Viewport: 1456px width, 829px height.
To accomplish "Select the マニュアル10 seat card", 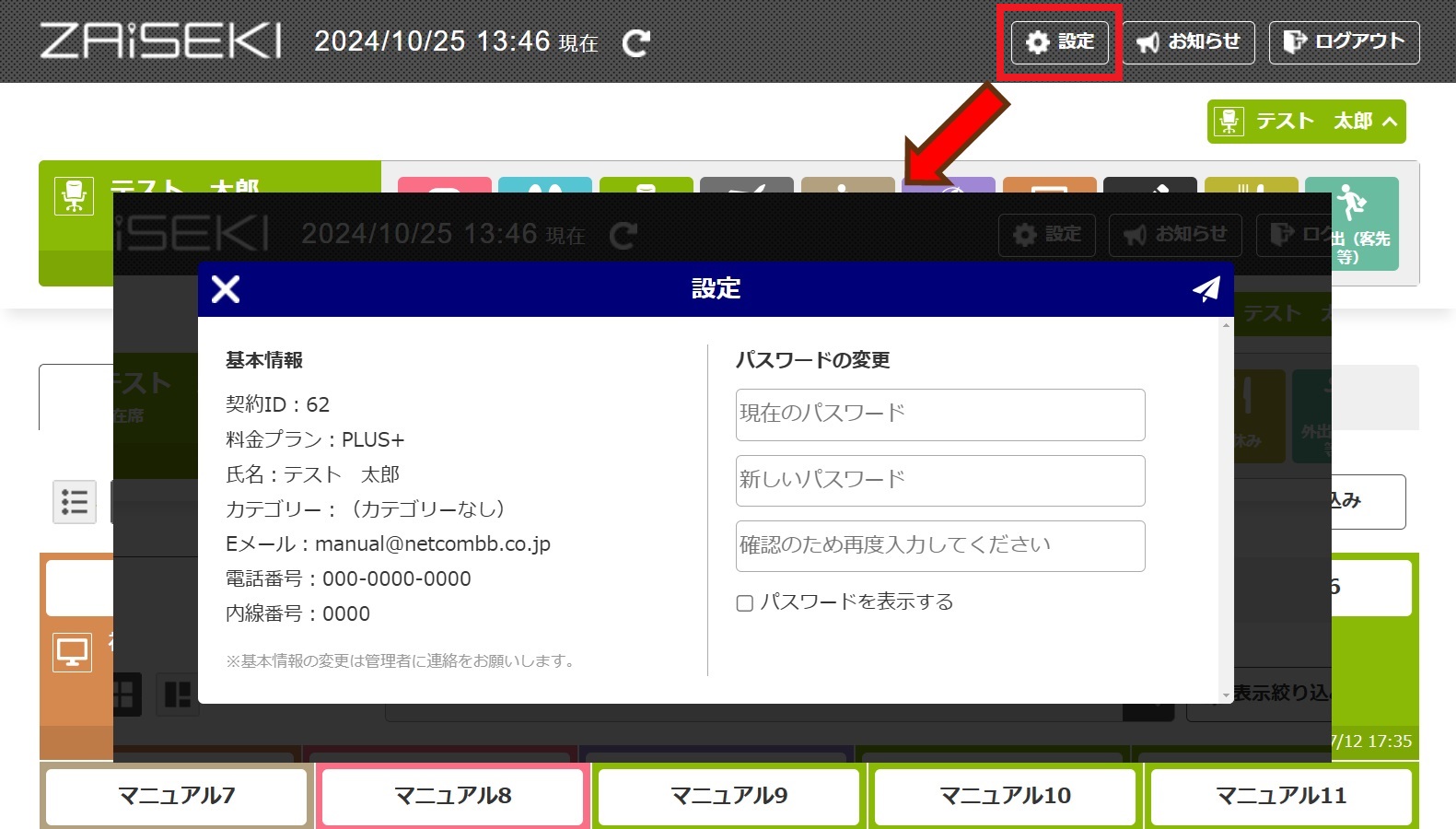I will pyautogui.click(x=1006, y=796).
